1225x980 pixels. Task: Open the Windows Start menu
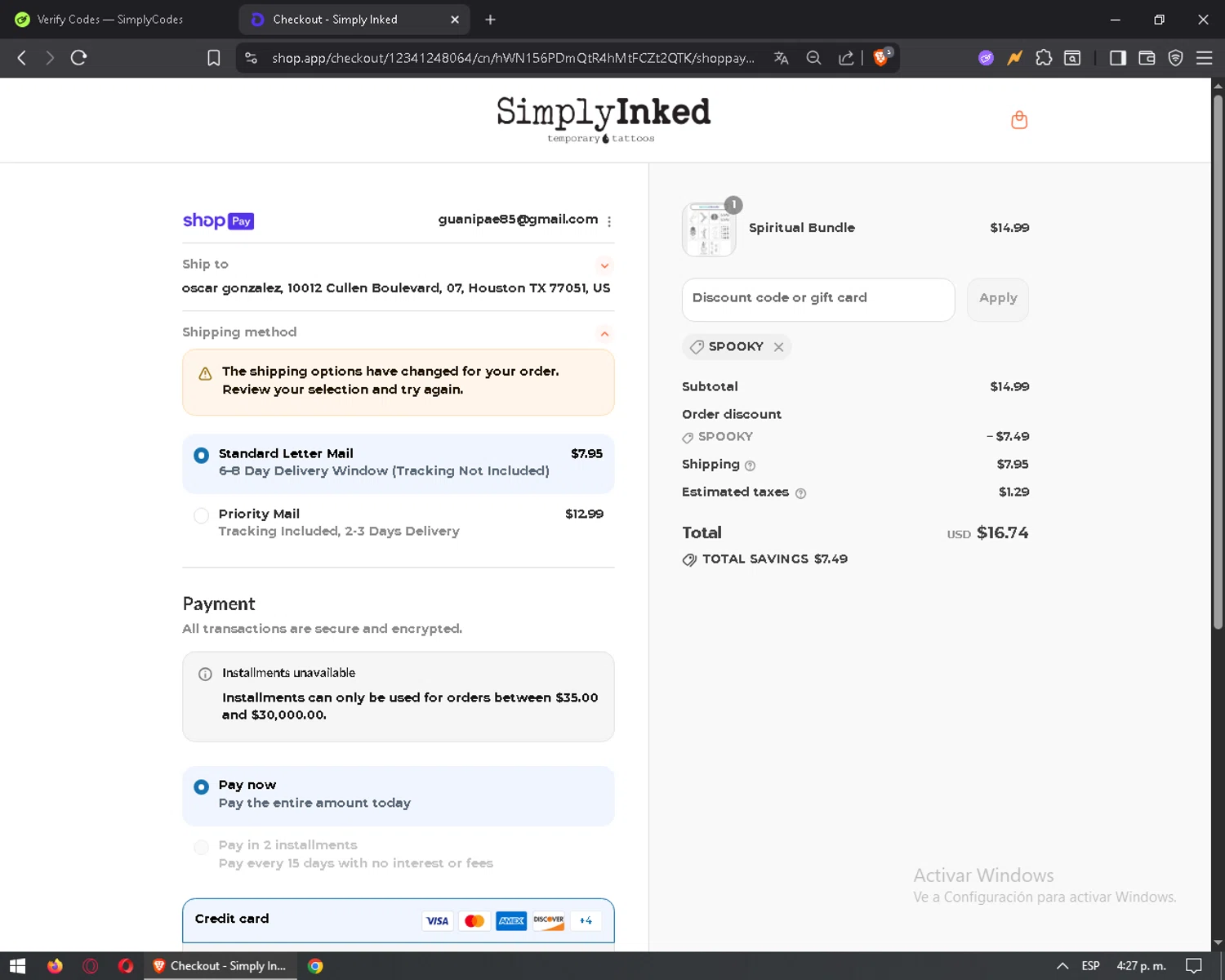(18, 966)
